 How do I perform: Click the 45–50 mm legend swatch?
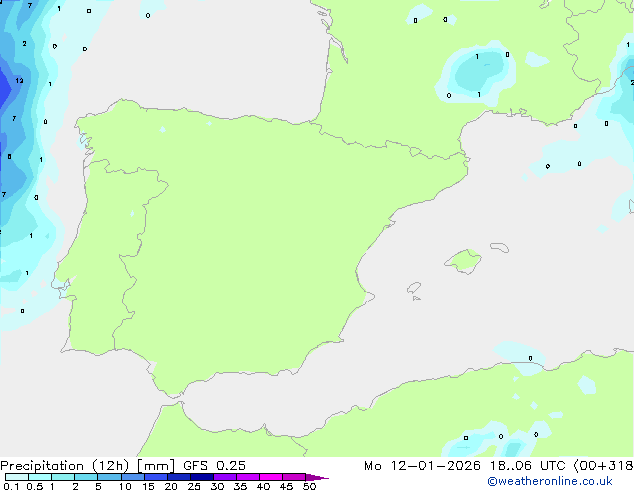[x=294, y=477]
